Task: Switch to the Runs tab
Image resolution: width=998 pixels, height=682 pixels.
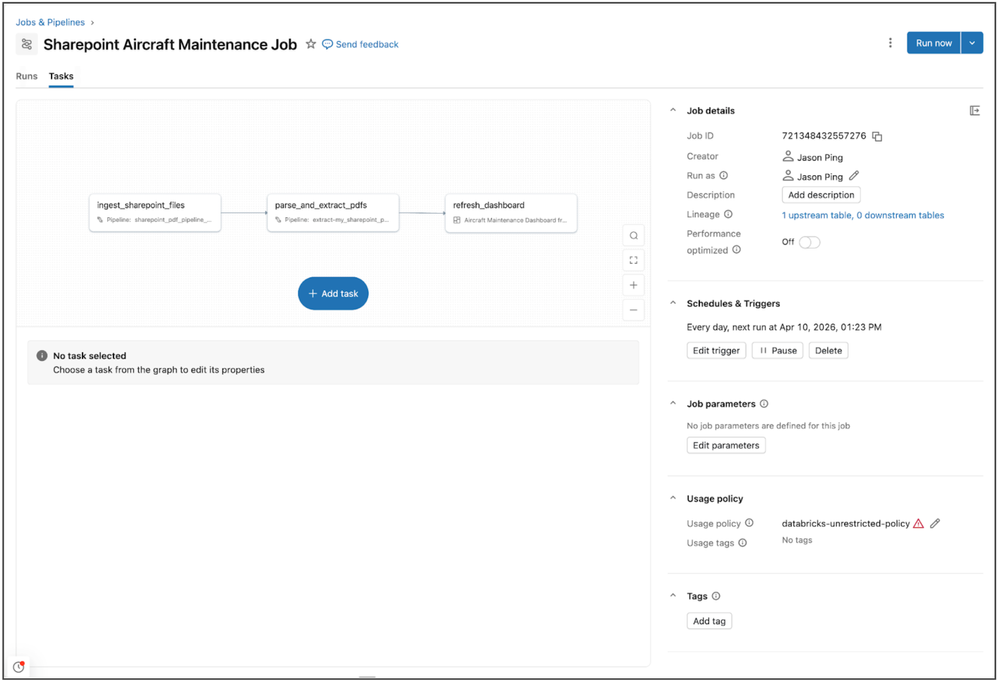Action: pyautogui.click(x=27, y=76)
